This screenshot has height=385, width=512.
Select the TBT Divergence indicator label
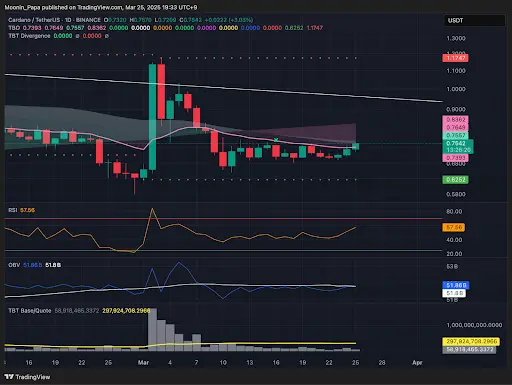pos(29,36)
